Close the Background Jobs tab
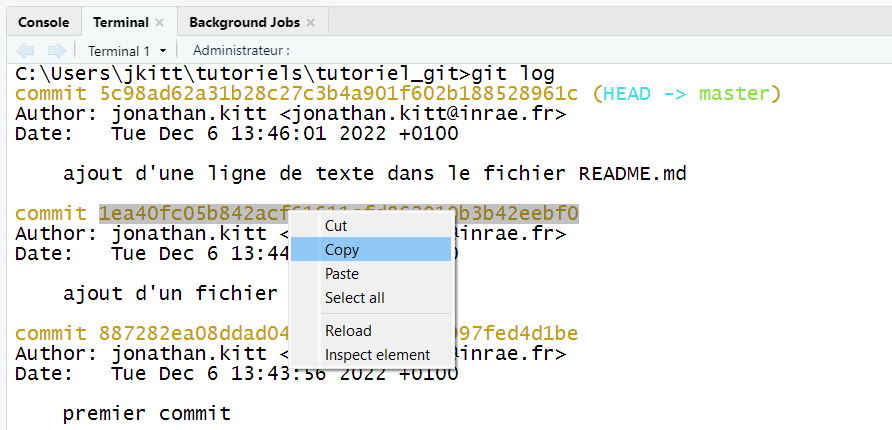The image size is (892, 430). 310,22
